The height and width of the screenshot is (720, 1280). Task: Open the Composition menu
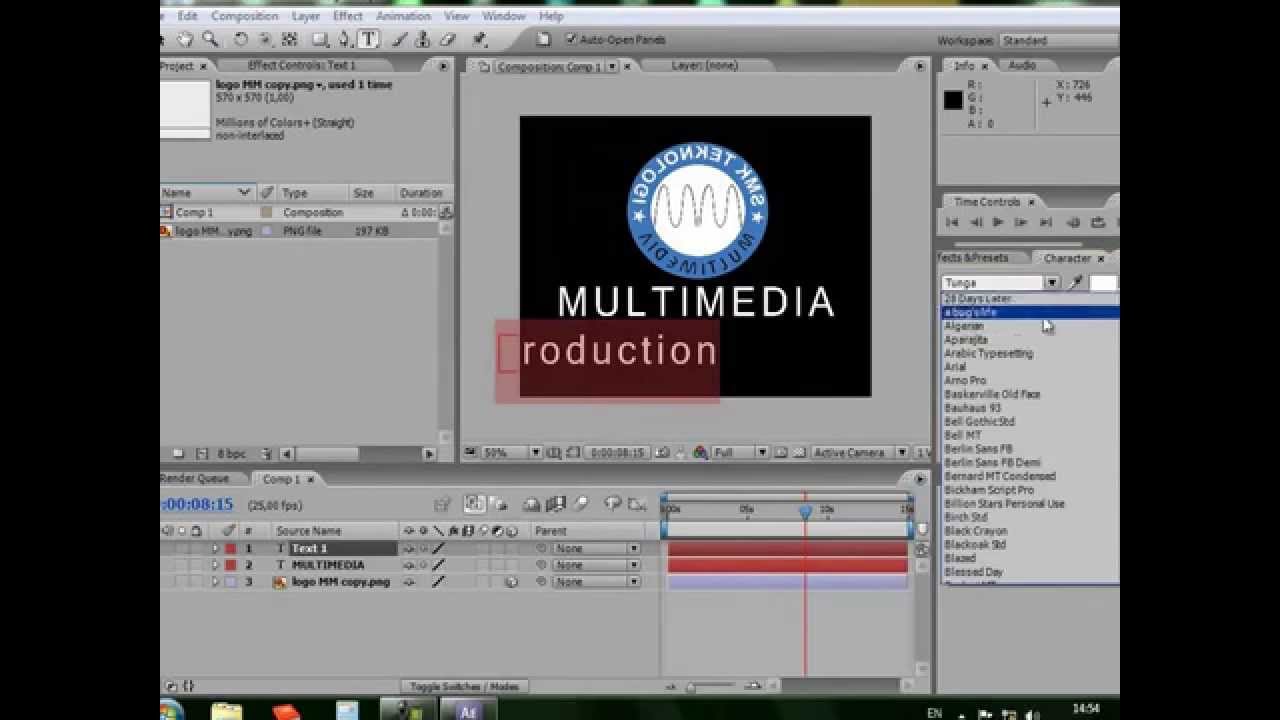[244, 16]
